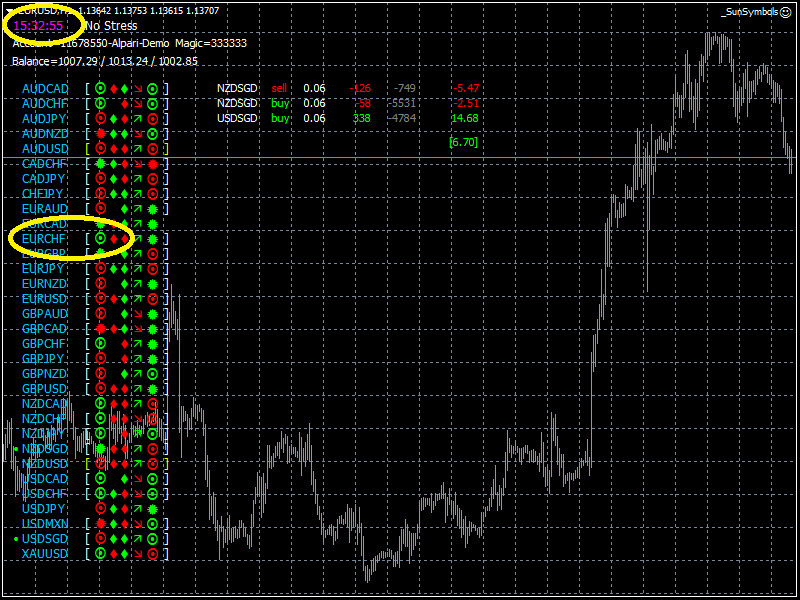This screenshot has width=800, height=600.
Task: Choose the GBPUSD symbol in the list
Action: [45, 389]
